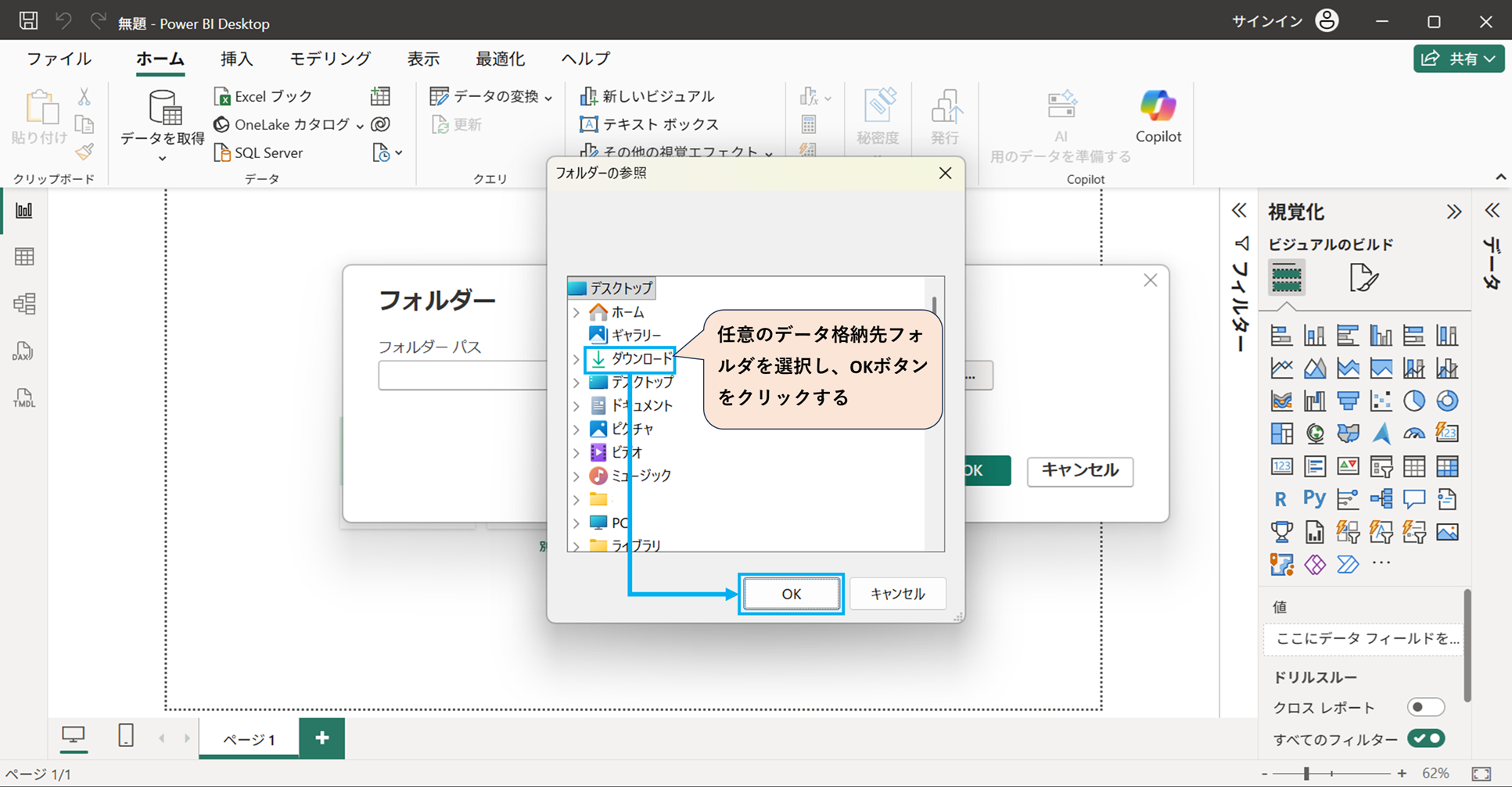Open Copilot from the ribbon
The height and width of the screenshot is (787, 1512).
click(x=1158, y=116)
